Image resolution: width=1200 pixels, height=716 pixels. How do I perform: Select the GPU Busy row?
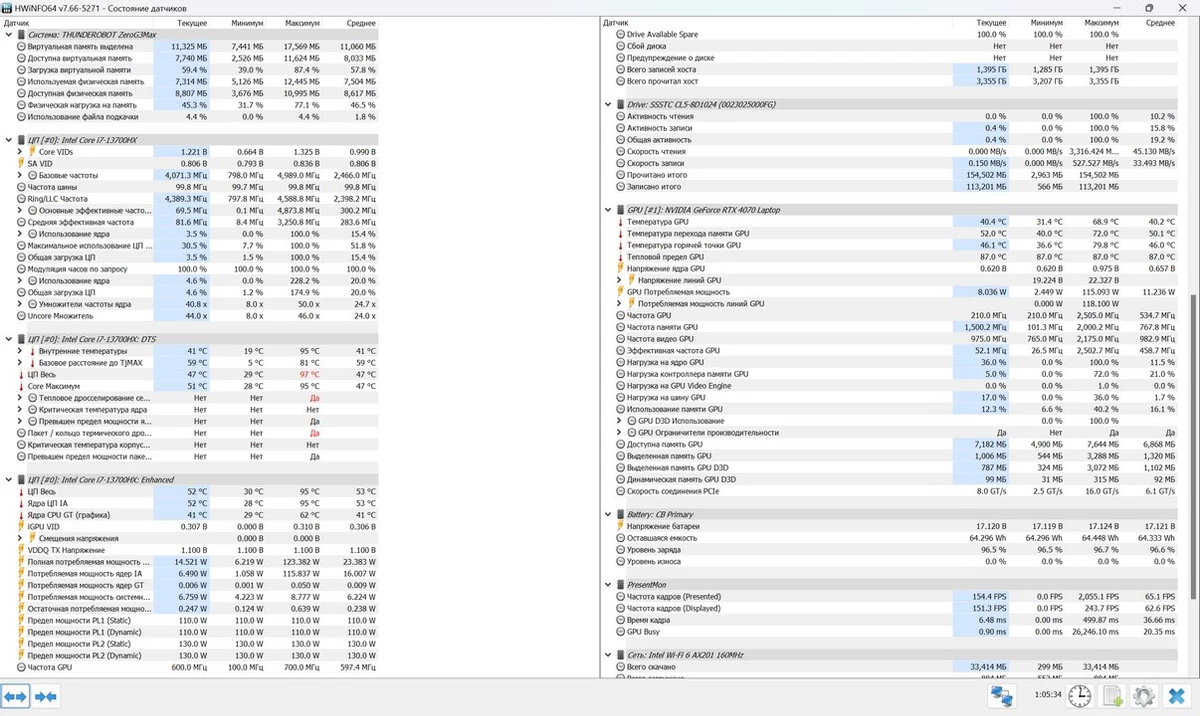pos(895,631)
